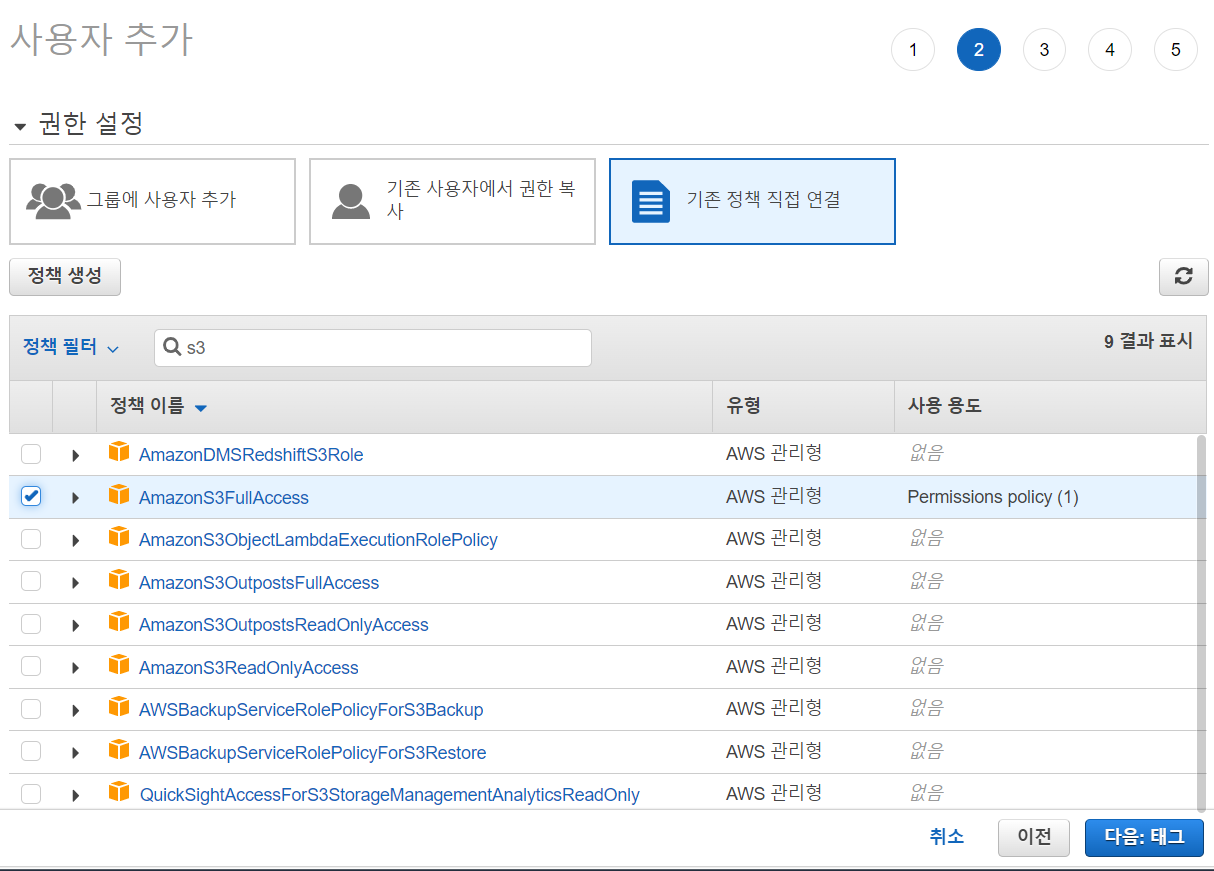
Task: Click the document icon for attaching policies
Action: pyautogui.click(x=651, y=201)
